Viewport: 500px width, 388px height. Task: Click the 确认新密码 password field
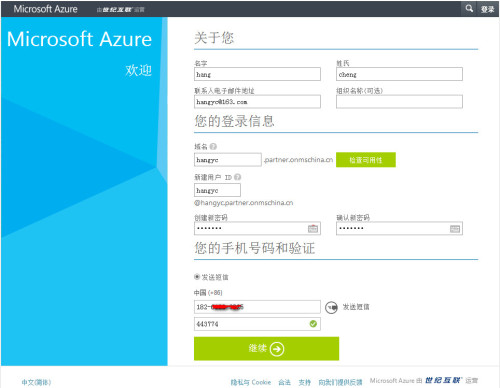[399, 228]
